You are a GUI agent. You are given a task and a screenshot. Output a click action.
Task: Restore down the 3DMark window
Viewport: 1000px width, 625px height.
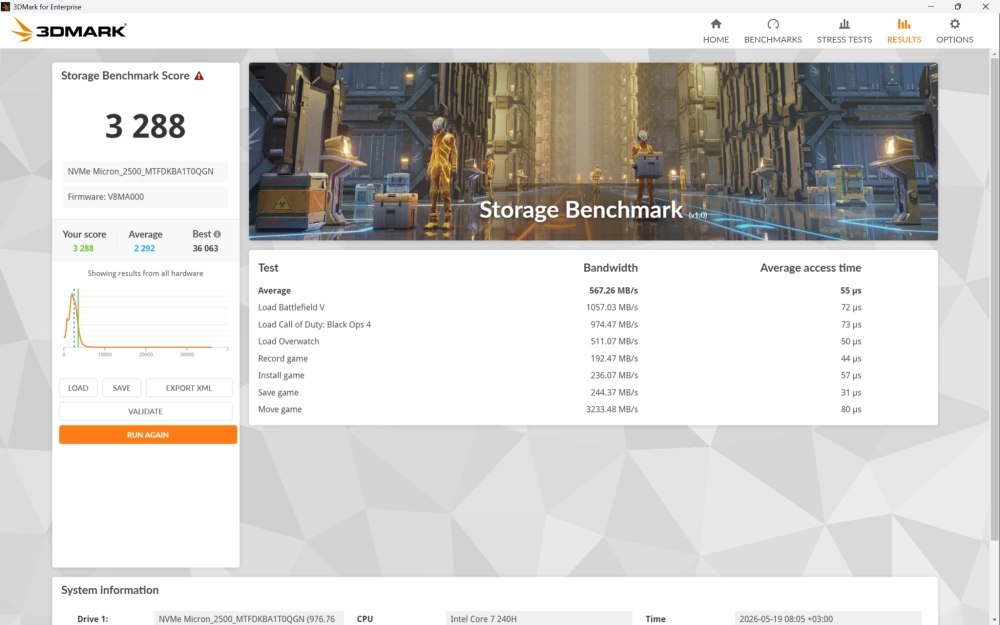tap(958, 6)
